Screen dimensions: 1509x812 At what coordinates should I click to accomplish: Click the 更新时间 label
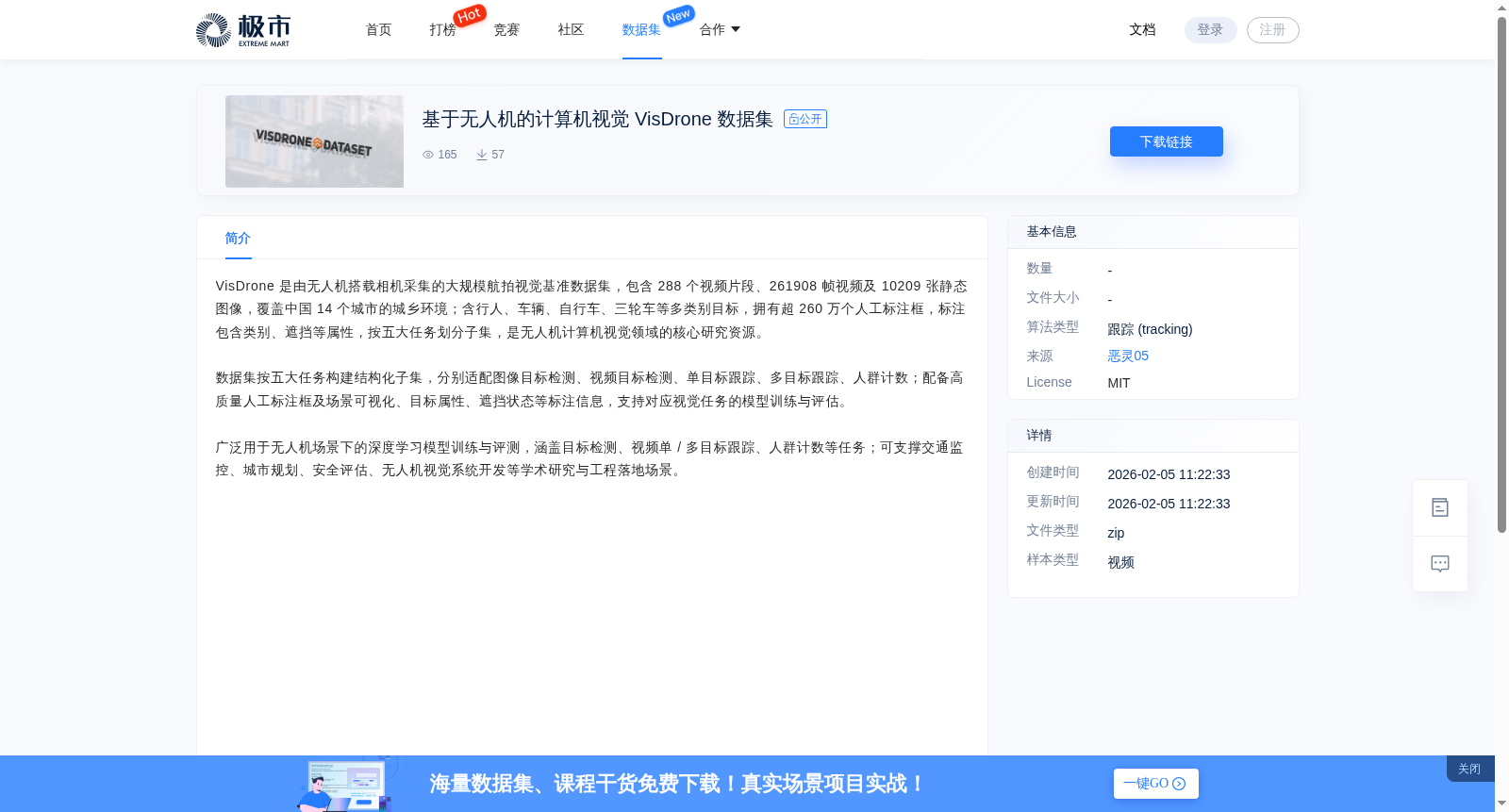tap(1053, 502)
